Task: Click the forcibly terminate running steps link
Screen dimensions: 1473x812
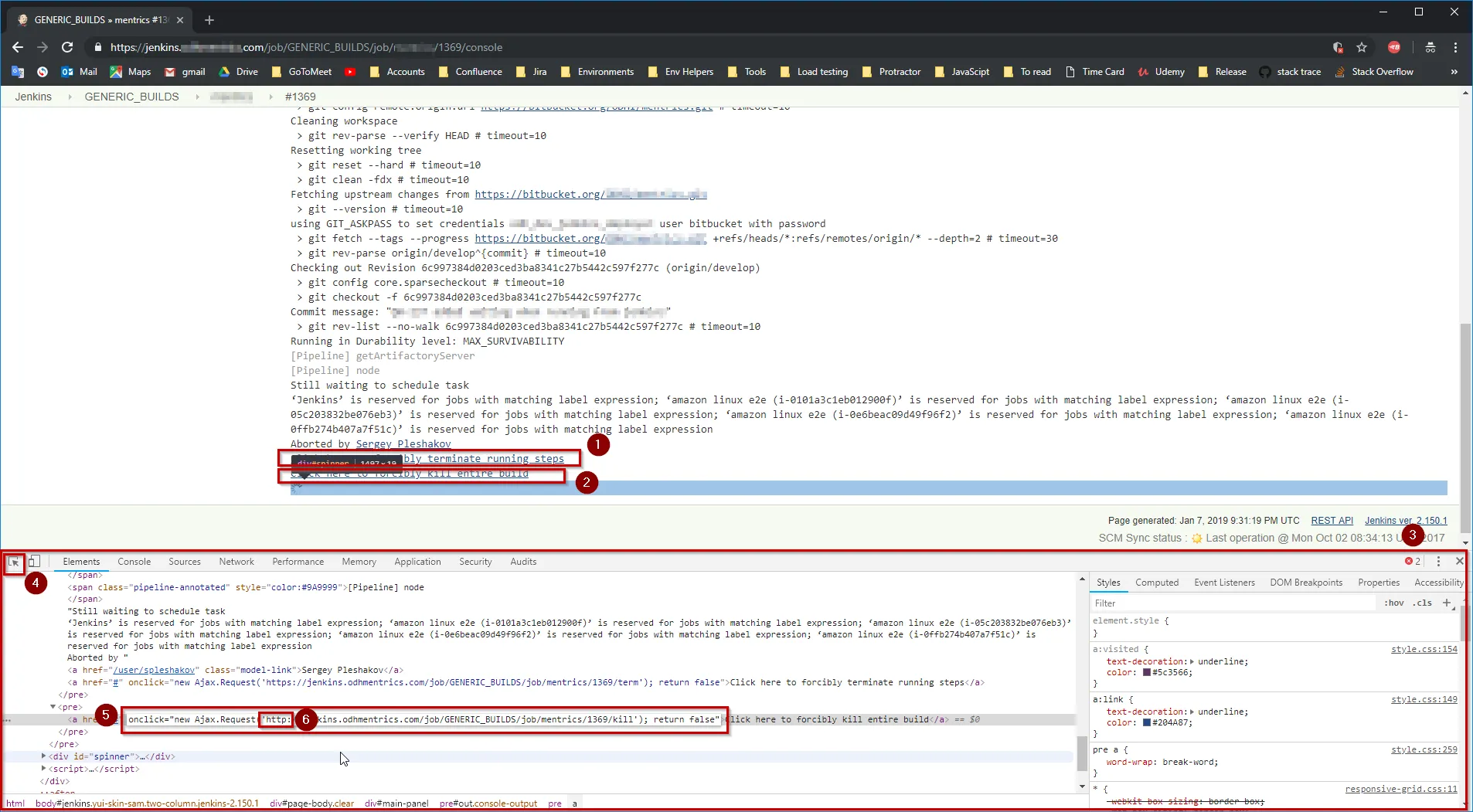Action: click(x=427, y=459)
